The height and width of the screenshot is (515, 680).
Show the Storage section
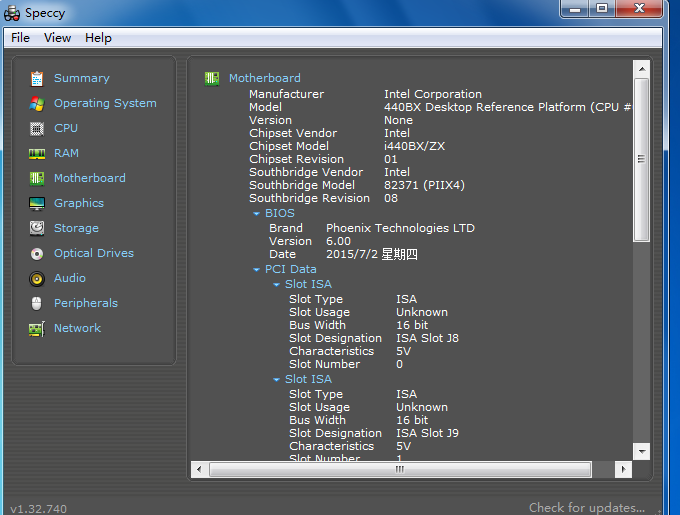[x=76, y=228]
